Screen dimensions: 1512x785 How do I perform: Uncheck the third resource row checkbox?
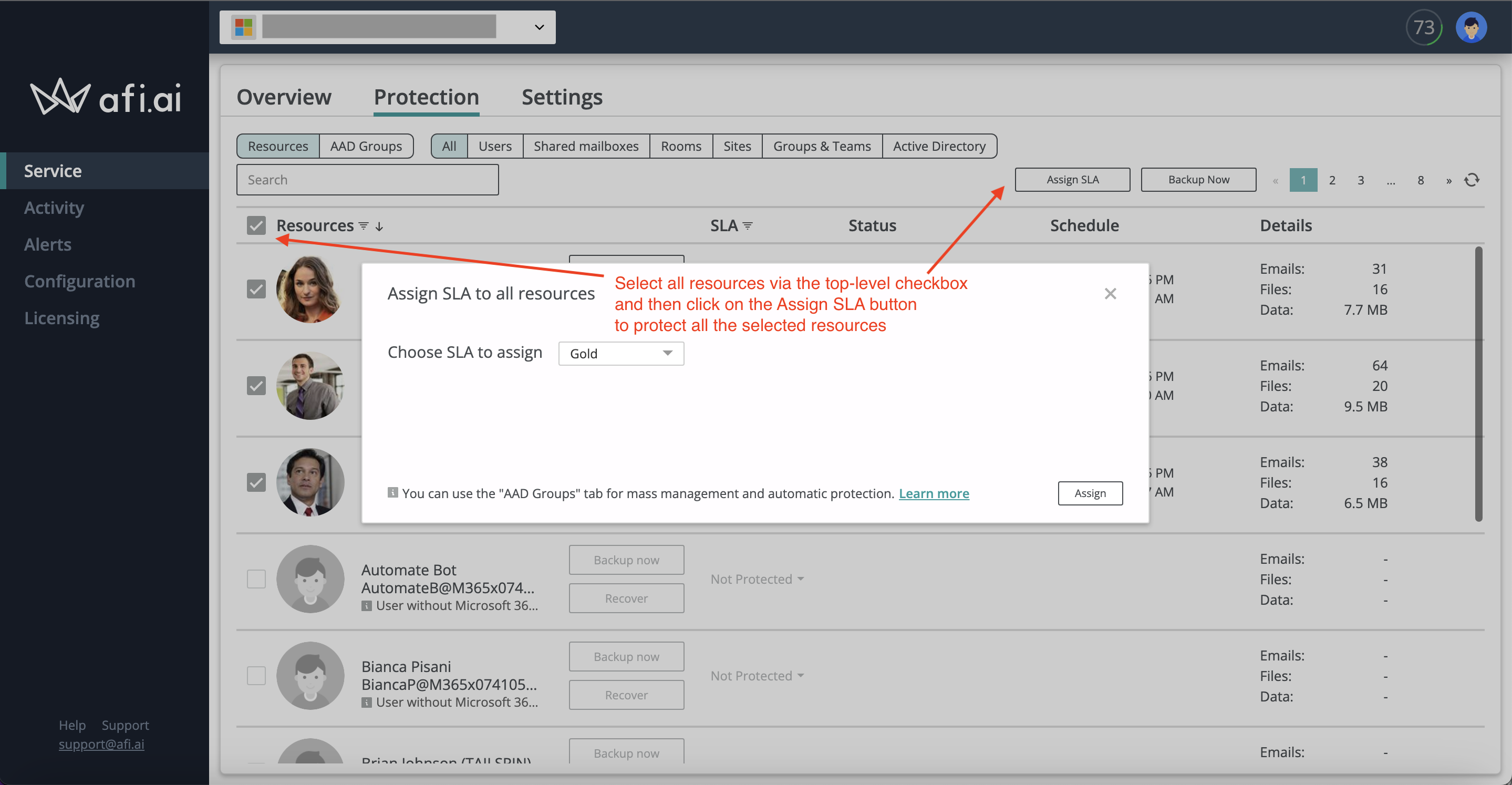point(256,483)
